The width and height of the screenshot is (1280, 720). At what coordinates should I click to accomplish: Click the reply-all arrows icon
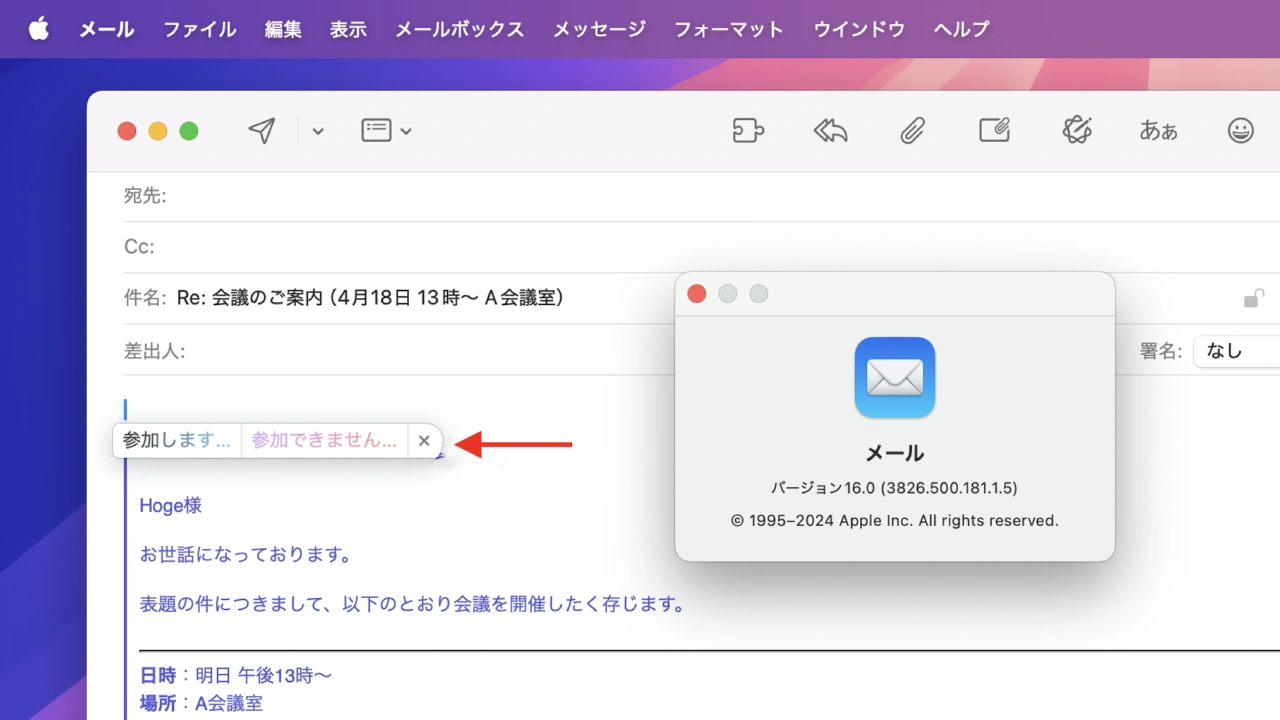(830, 131)
